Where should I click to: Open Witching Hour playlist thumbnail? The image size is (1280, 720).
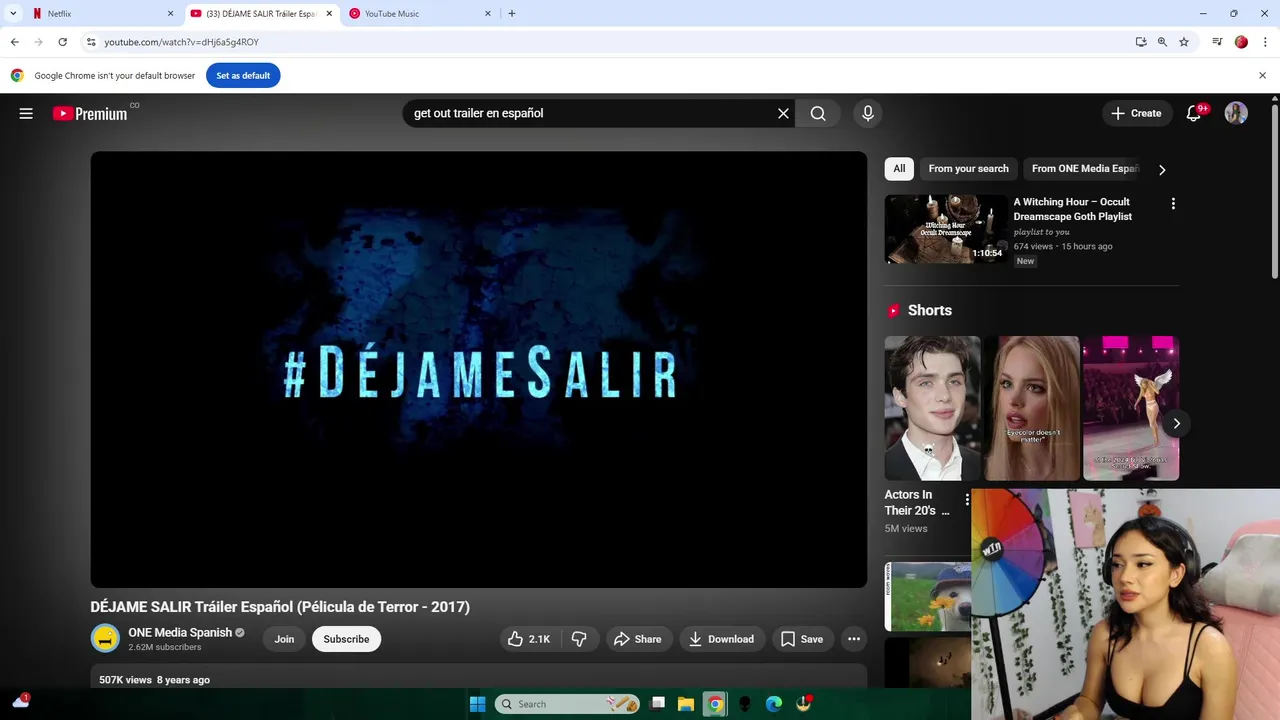(946, 229)
